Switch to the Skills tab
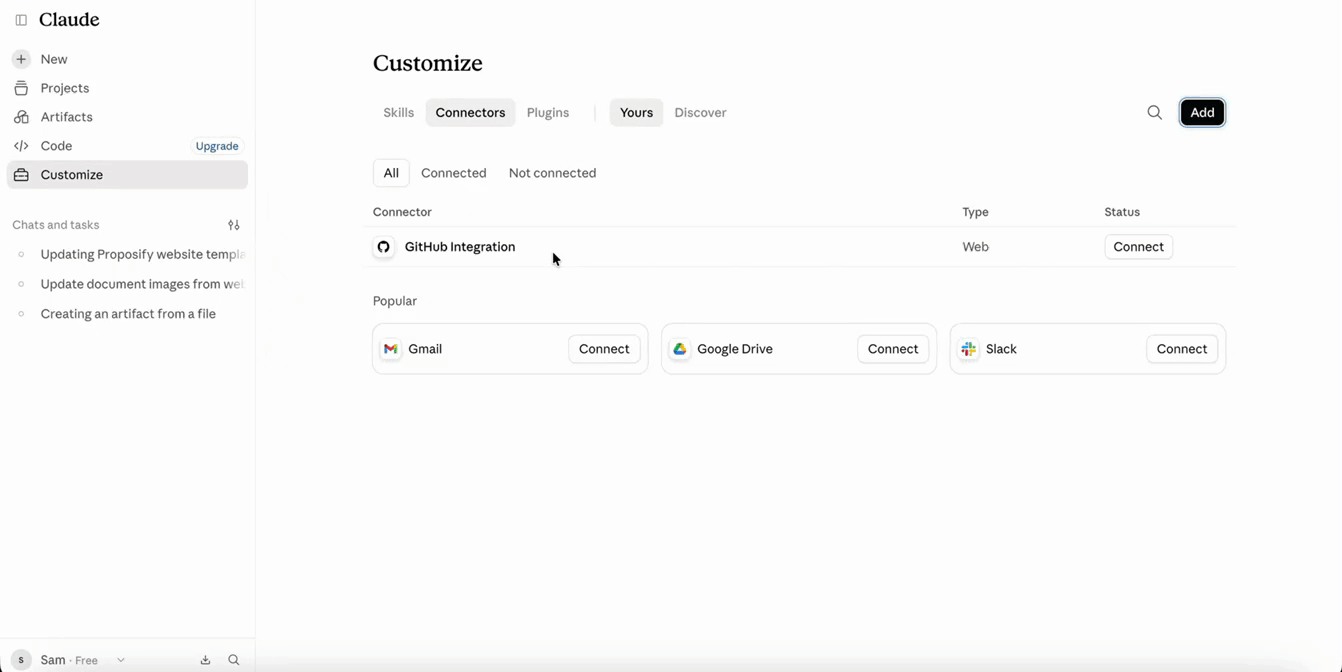Image resolution: width=1342 pixels, height=672 pixels. tap(398, 113)
